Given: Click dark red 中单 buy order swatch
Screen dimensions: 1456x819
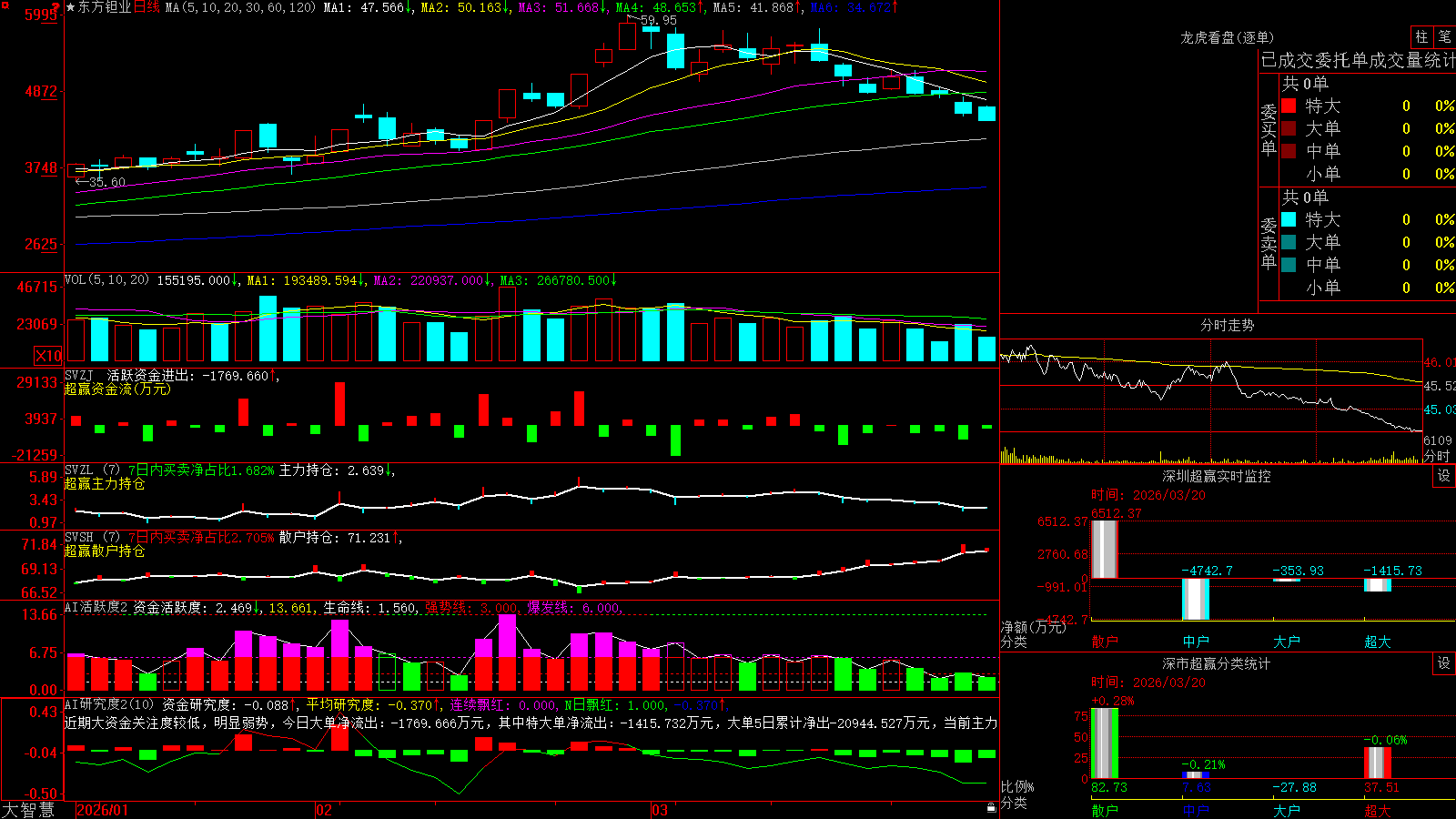Looking at the screenshot, I should (1289, 151).
